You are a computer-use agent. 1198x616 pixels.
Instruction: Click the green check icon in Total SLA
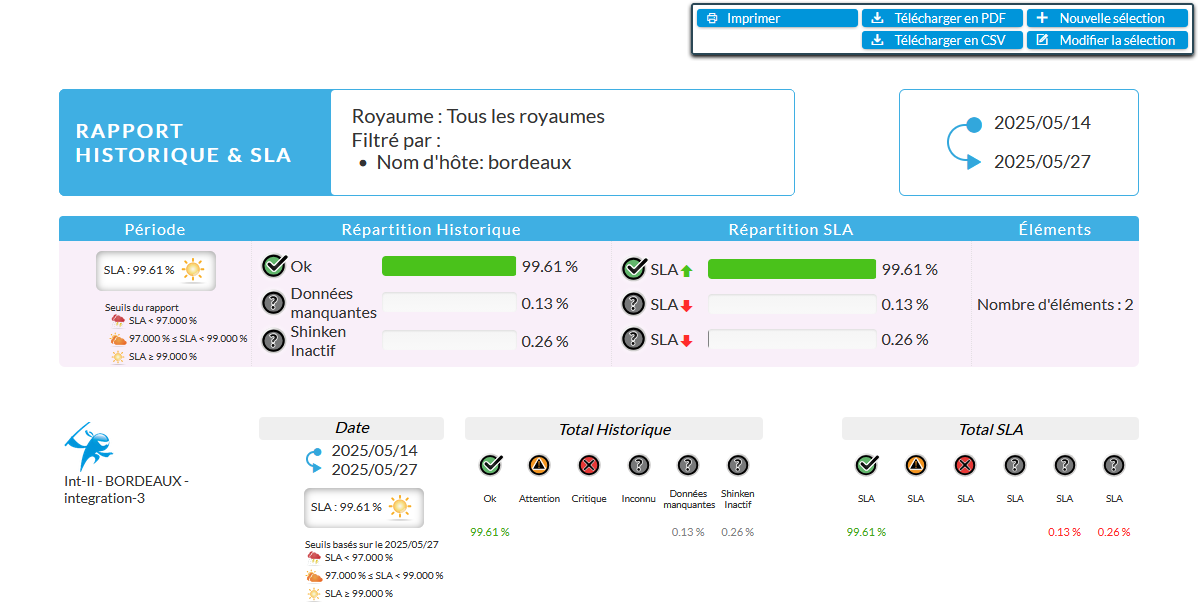[866, 465]
